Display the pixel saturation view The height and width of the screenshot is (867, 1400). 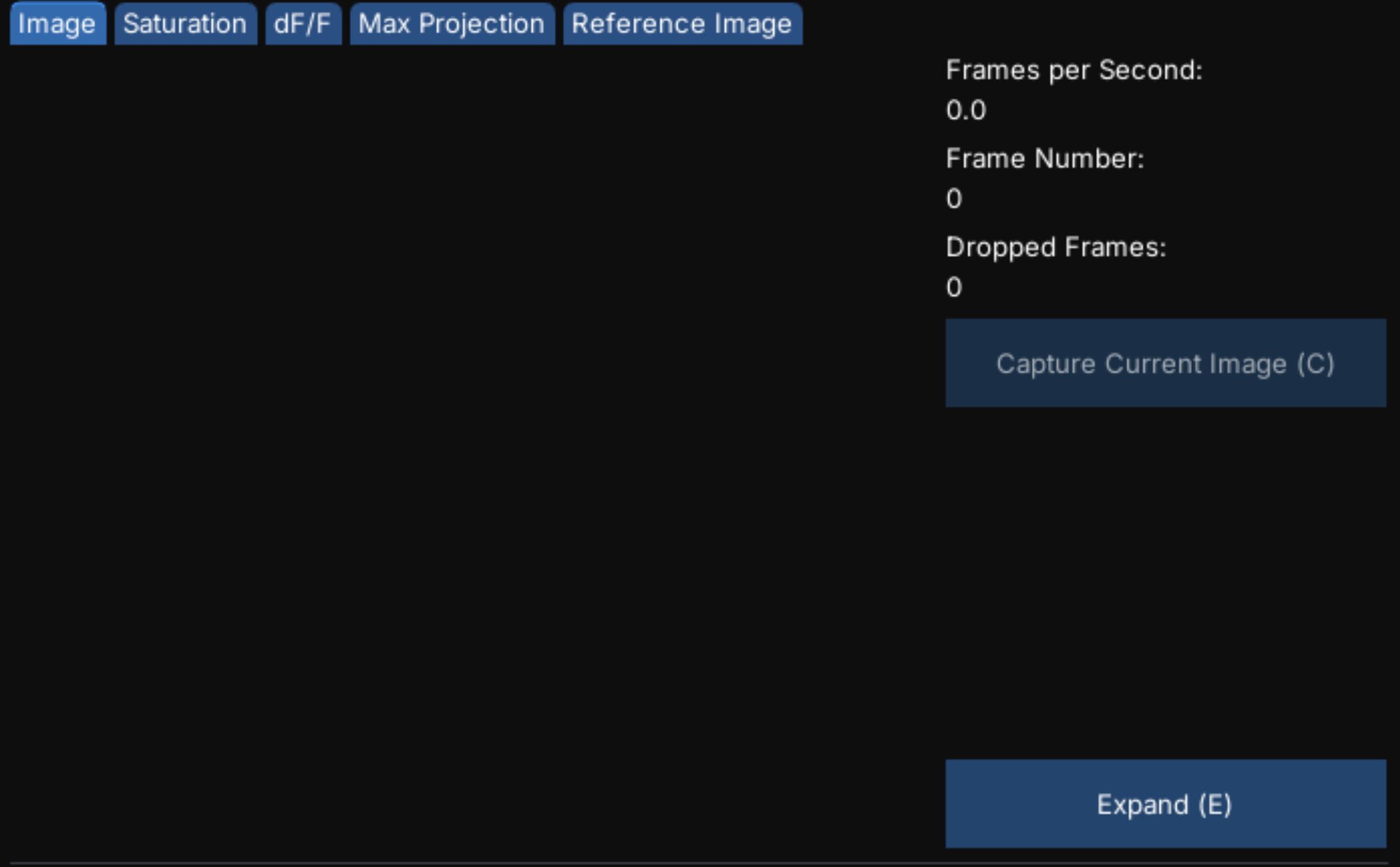click(185, 24)
